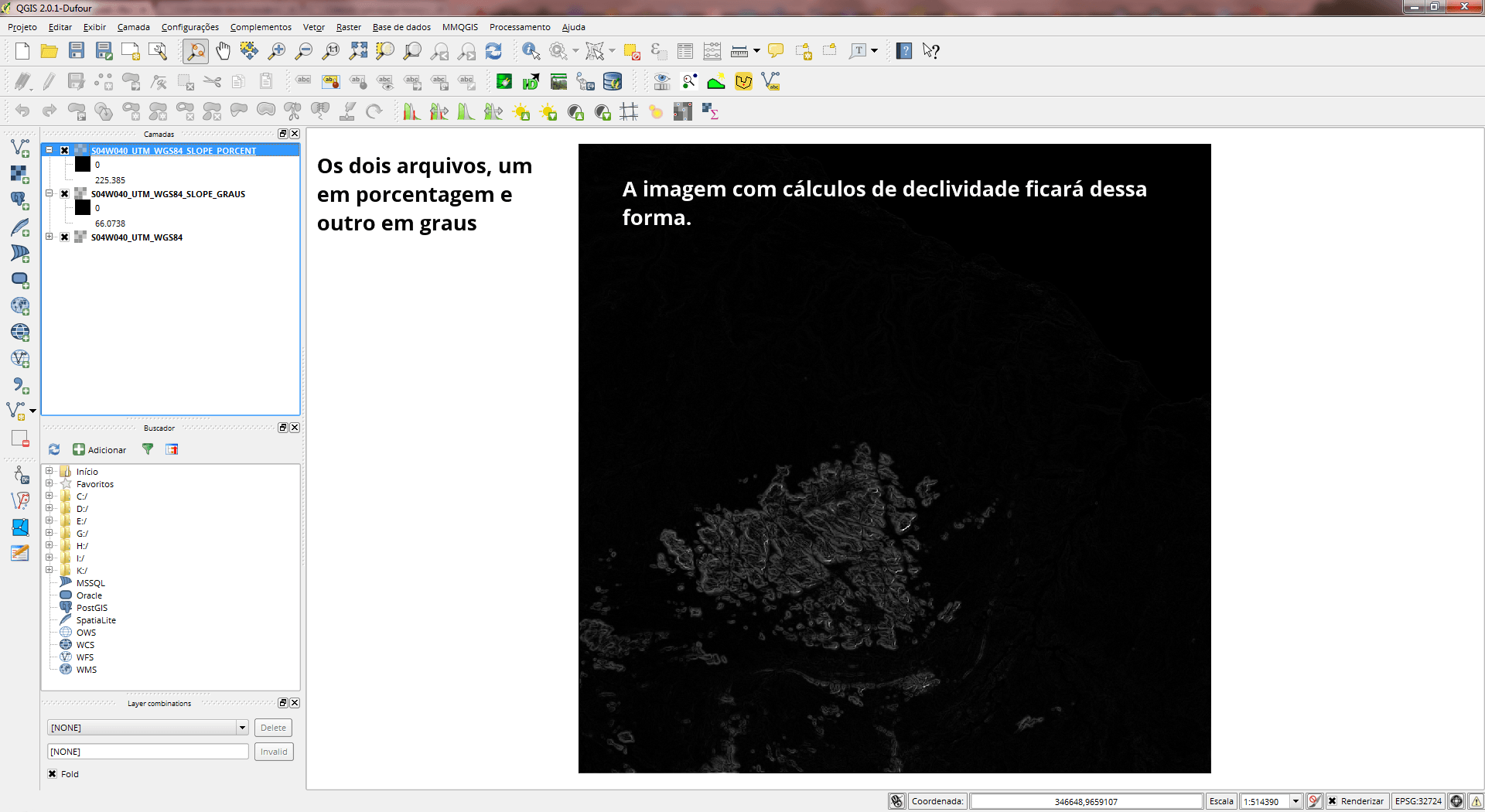Click the Coordenada input field
The image size is (1485, 812).
(x=1087, y=801)
